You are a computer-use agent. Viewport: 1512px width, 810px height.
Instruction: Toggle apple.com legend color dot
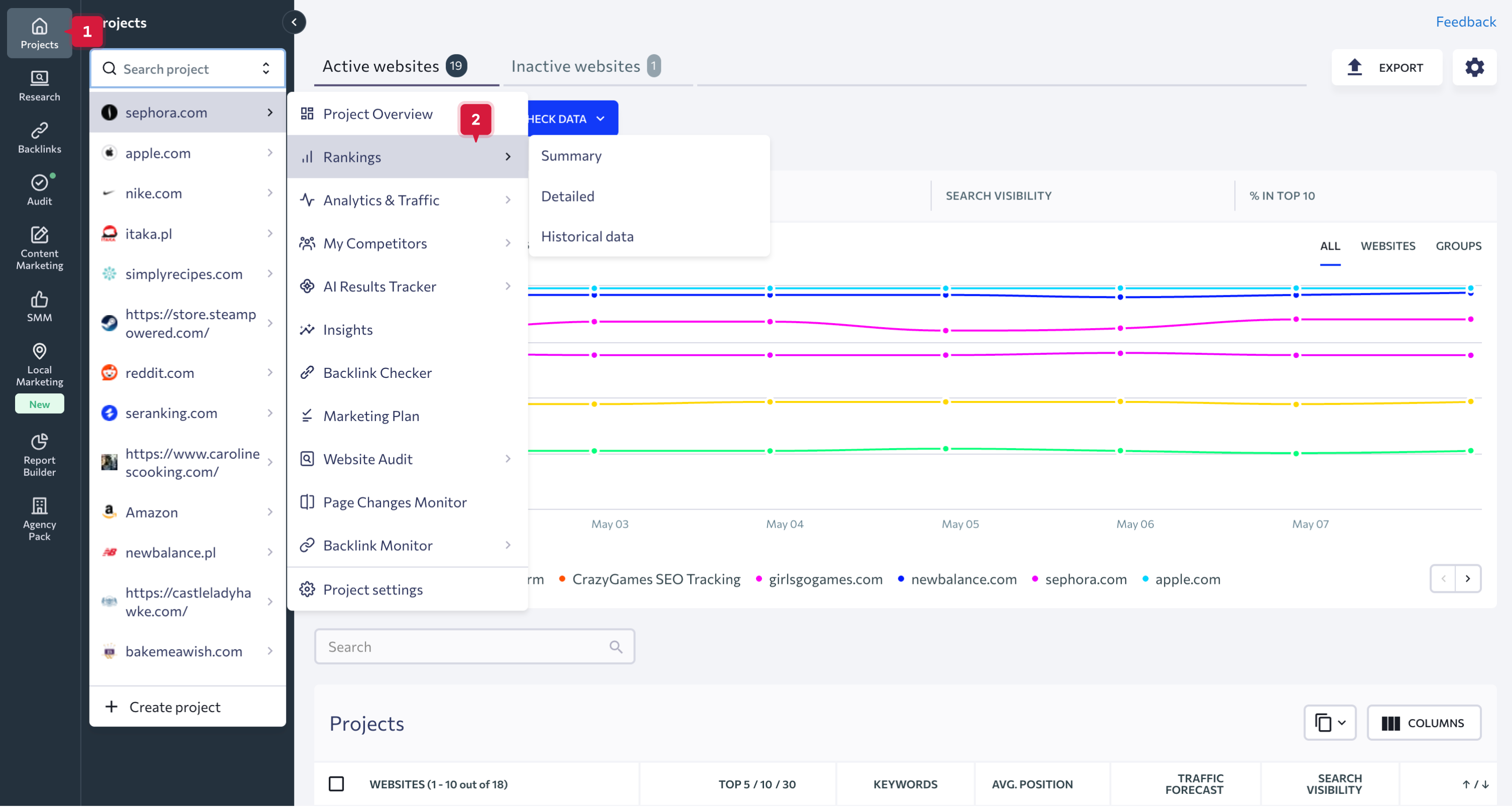pos(1145,579)
